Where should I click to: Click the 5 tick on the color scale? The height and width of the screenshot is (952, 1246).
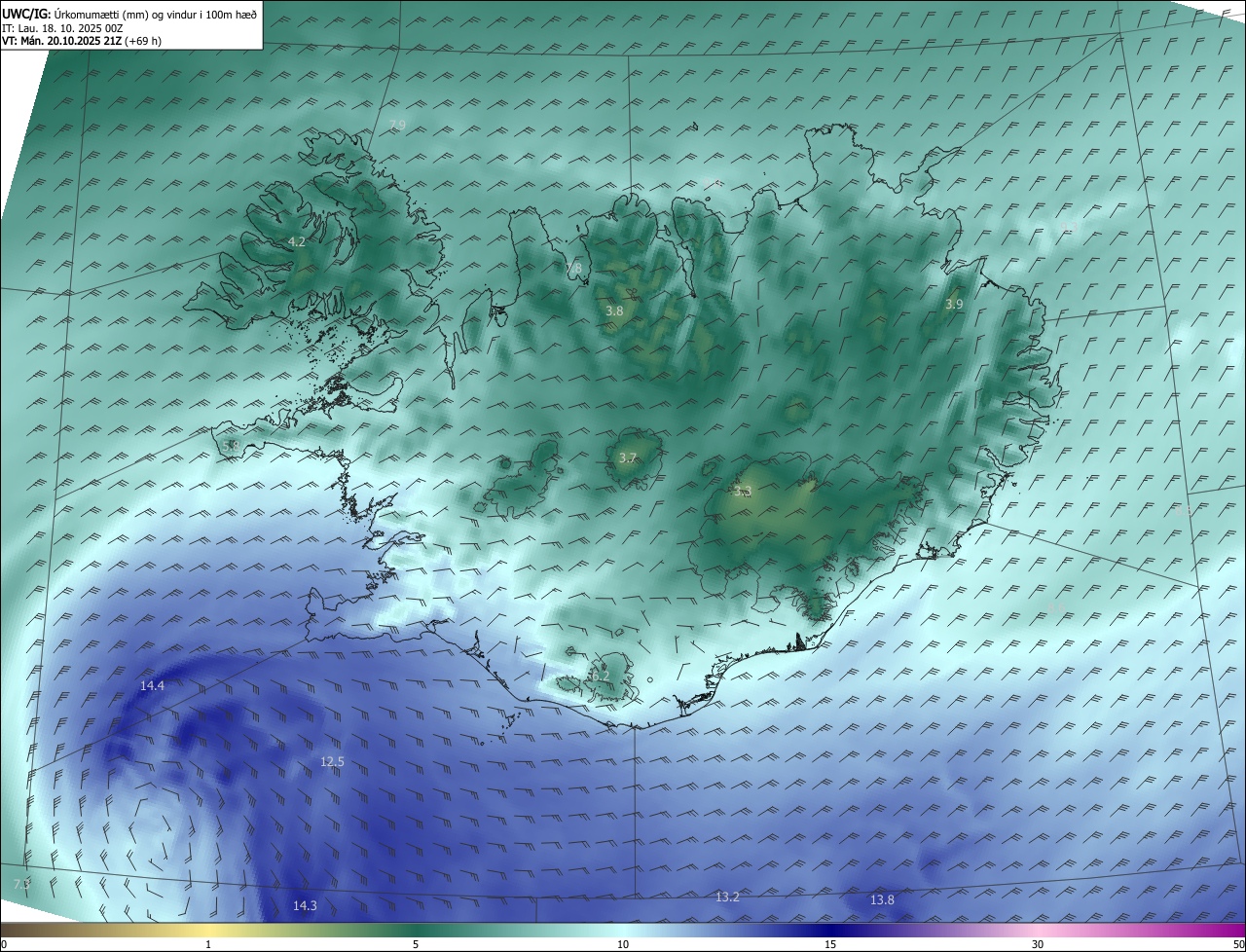click(x=416, y=944)
